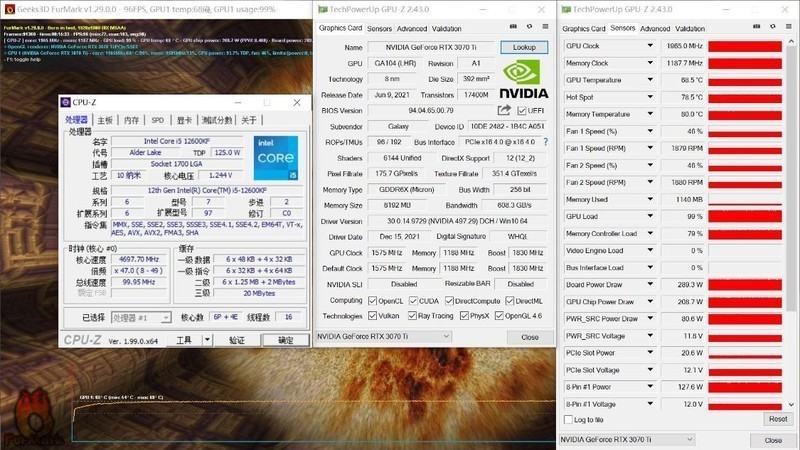Click Close button in GPU-Z Sensors window
This screenshot has width=800, height=450.
pyautogui.click(x=773, y=440)
